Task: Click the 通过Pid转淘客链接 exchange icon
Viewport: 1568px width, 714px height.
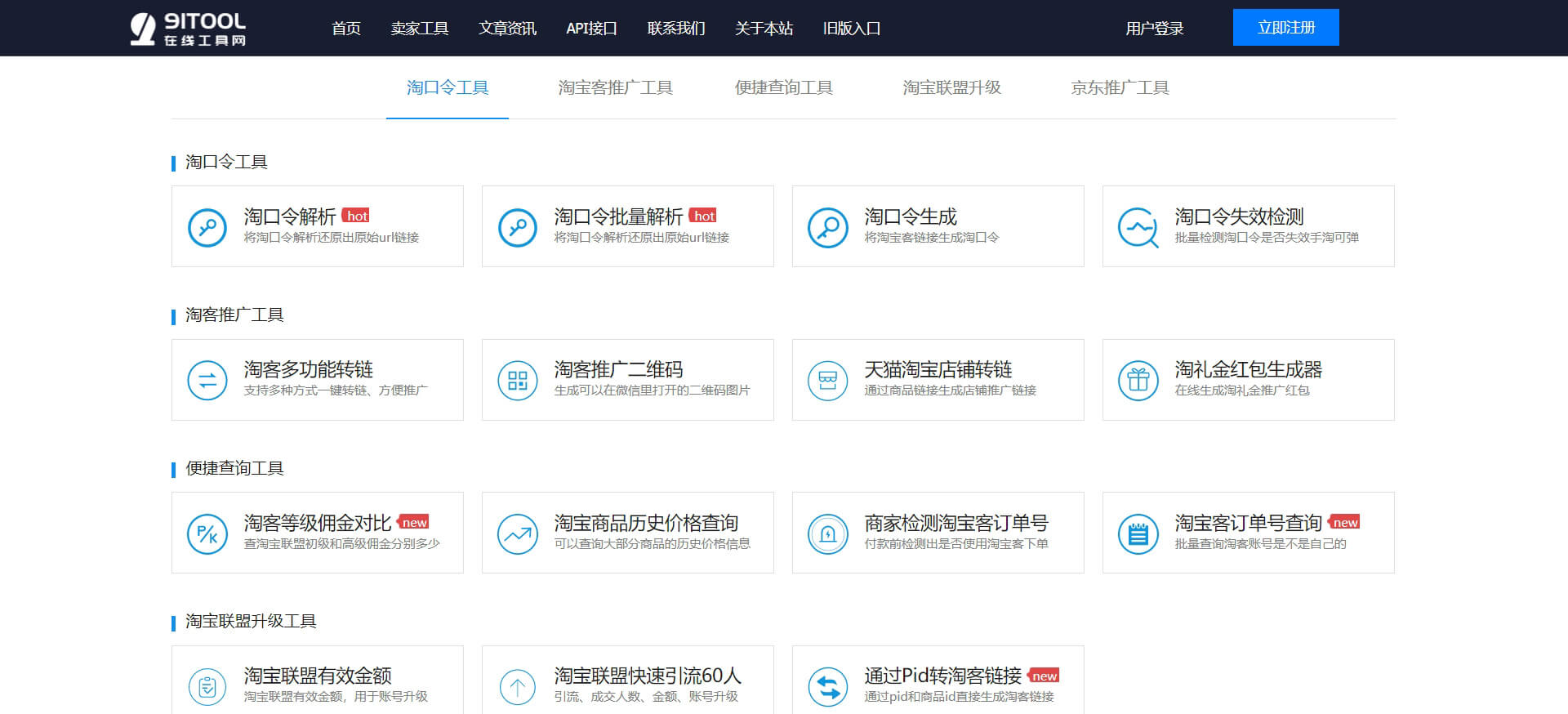Action: (827, 687)
